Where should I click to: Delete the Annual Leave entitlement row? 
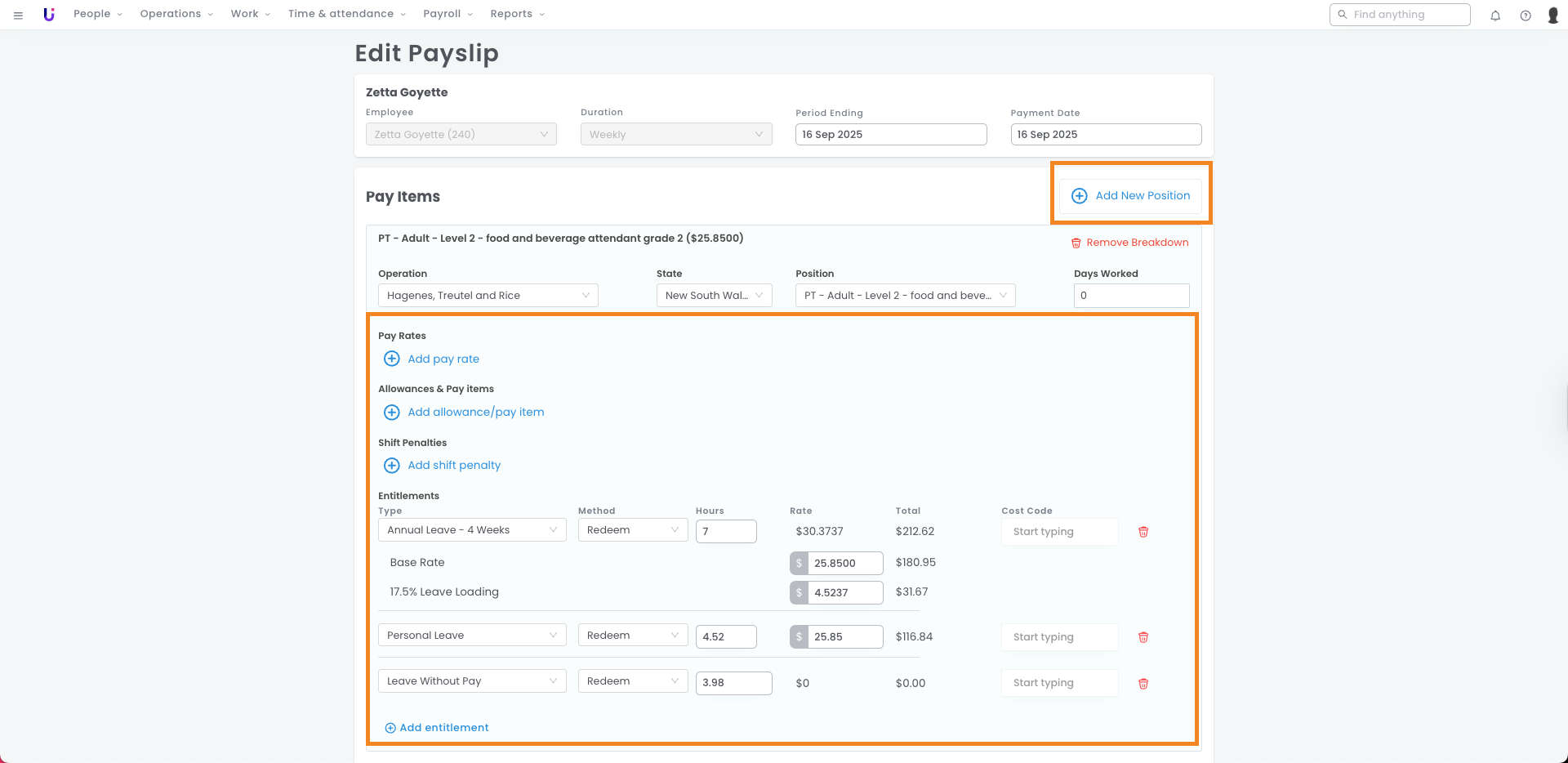(1143, 532)
